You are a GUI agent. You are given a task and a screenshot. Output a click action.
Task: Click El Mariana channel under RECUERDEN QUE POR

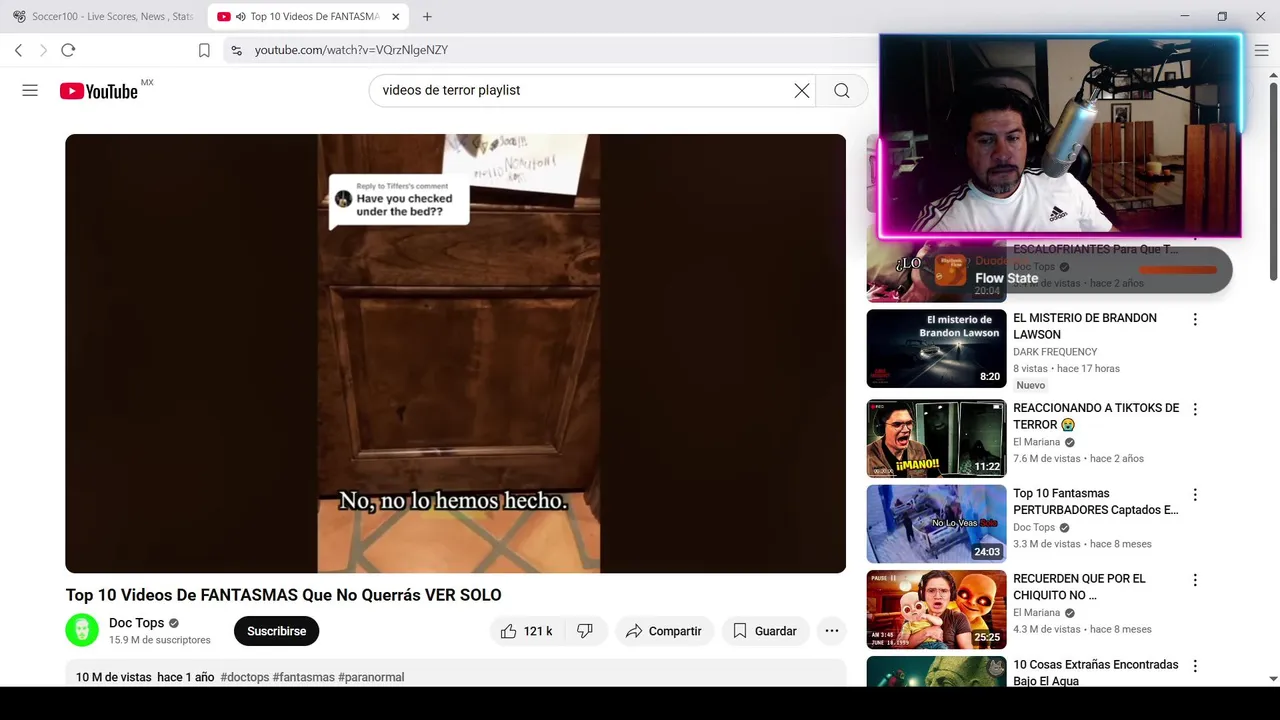[x=1036, y=612]
